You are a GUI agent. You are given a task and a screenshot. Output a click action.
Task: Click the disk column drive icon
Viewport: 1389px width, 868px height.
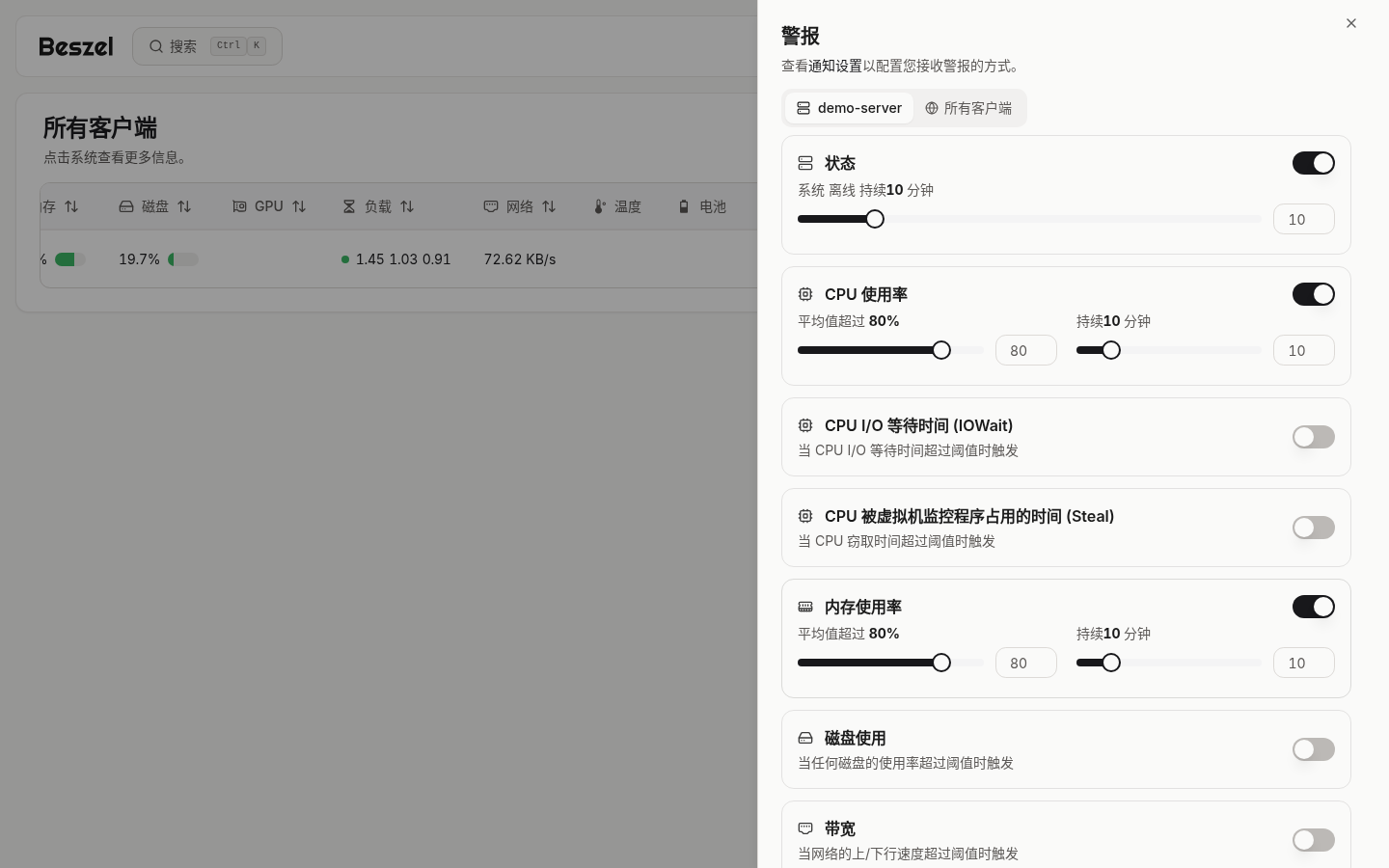point(126,206)
